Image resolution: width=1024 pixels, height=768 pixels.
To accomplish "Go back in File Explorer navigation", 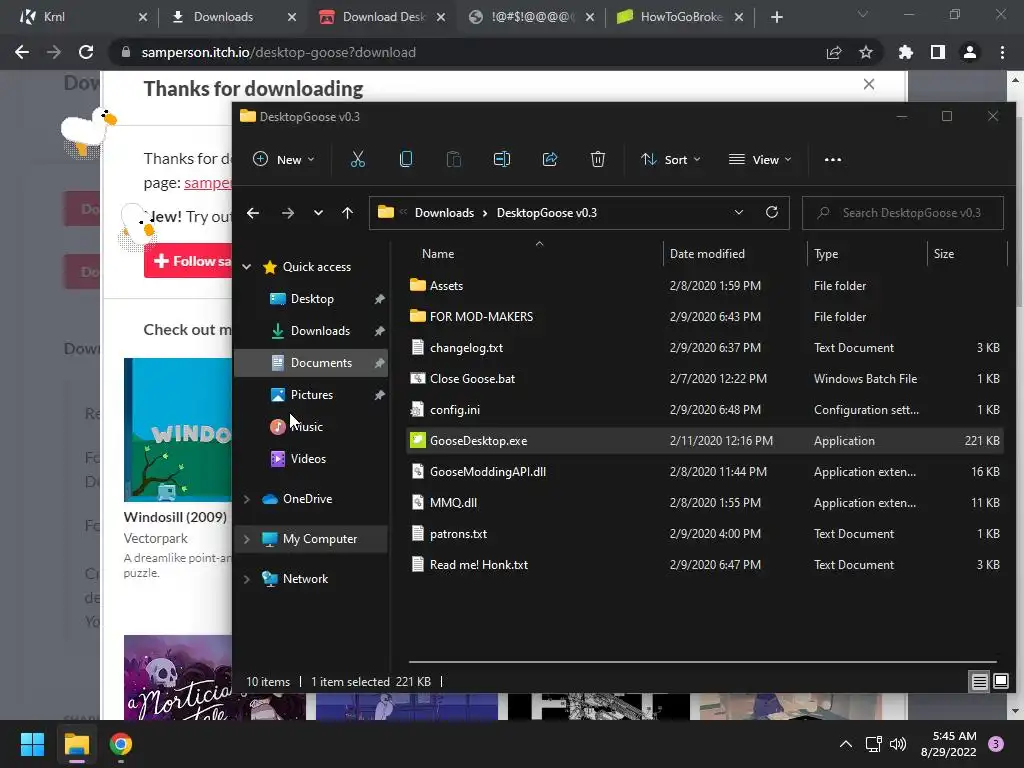I will (x=253, y=213).
